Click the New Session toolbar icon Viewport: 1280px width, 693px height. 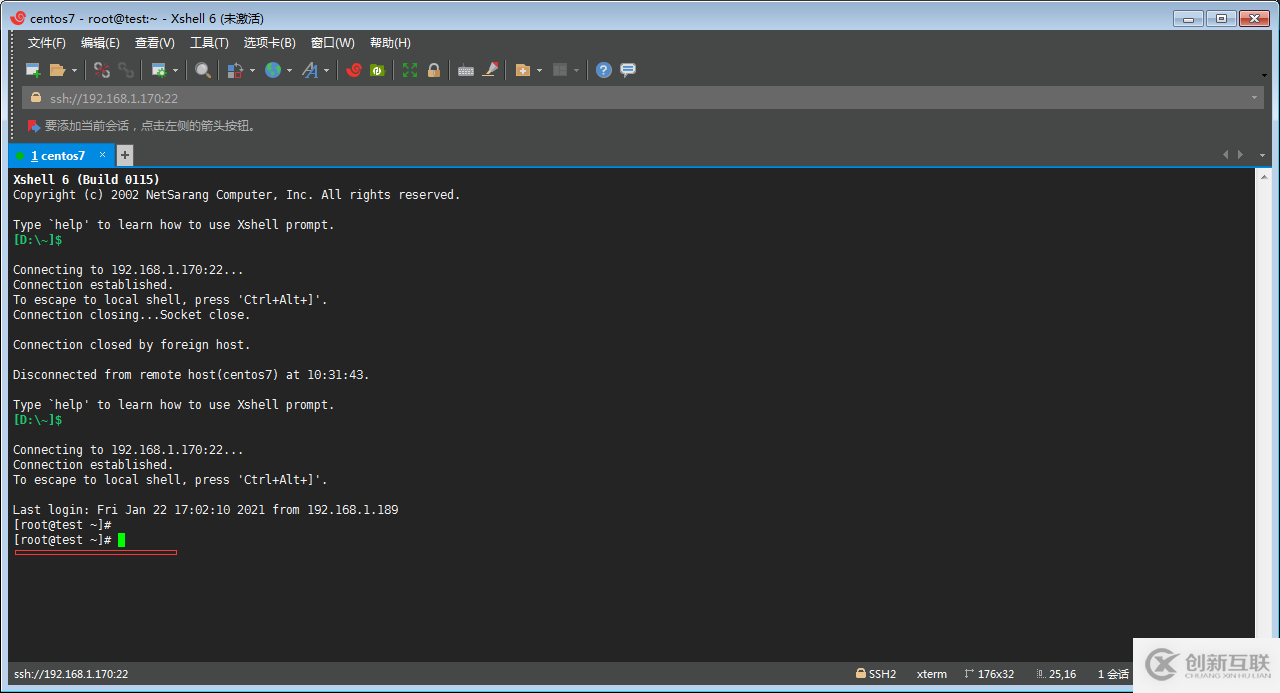[33, 70]
